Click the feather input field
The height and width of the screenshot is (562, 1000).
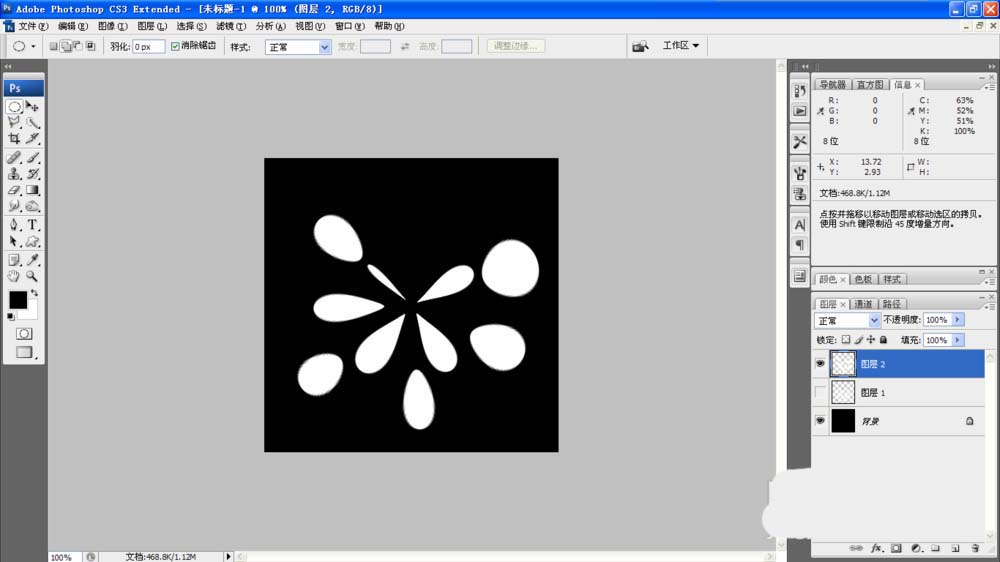(x=148, y=47)
